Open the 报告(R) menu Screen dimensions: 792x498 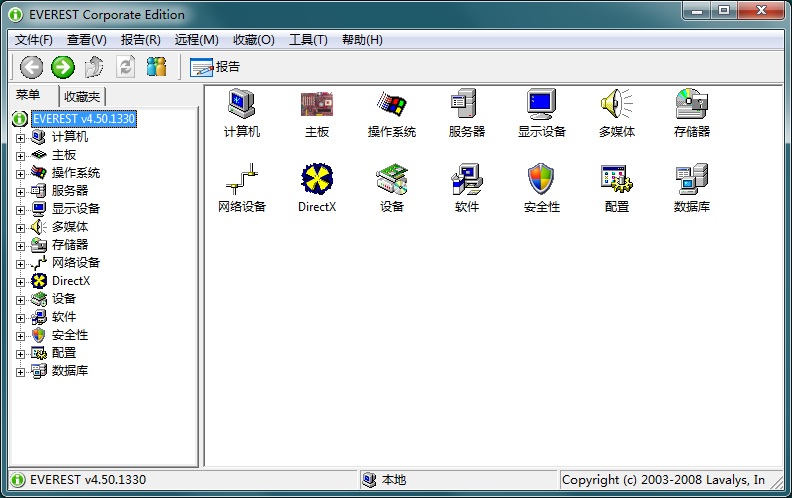[140, 40]
